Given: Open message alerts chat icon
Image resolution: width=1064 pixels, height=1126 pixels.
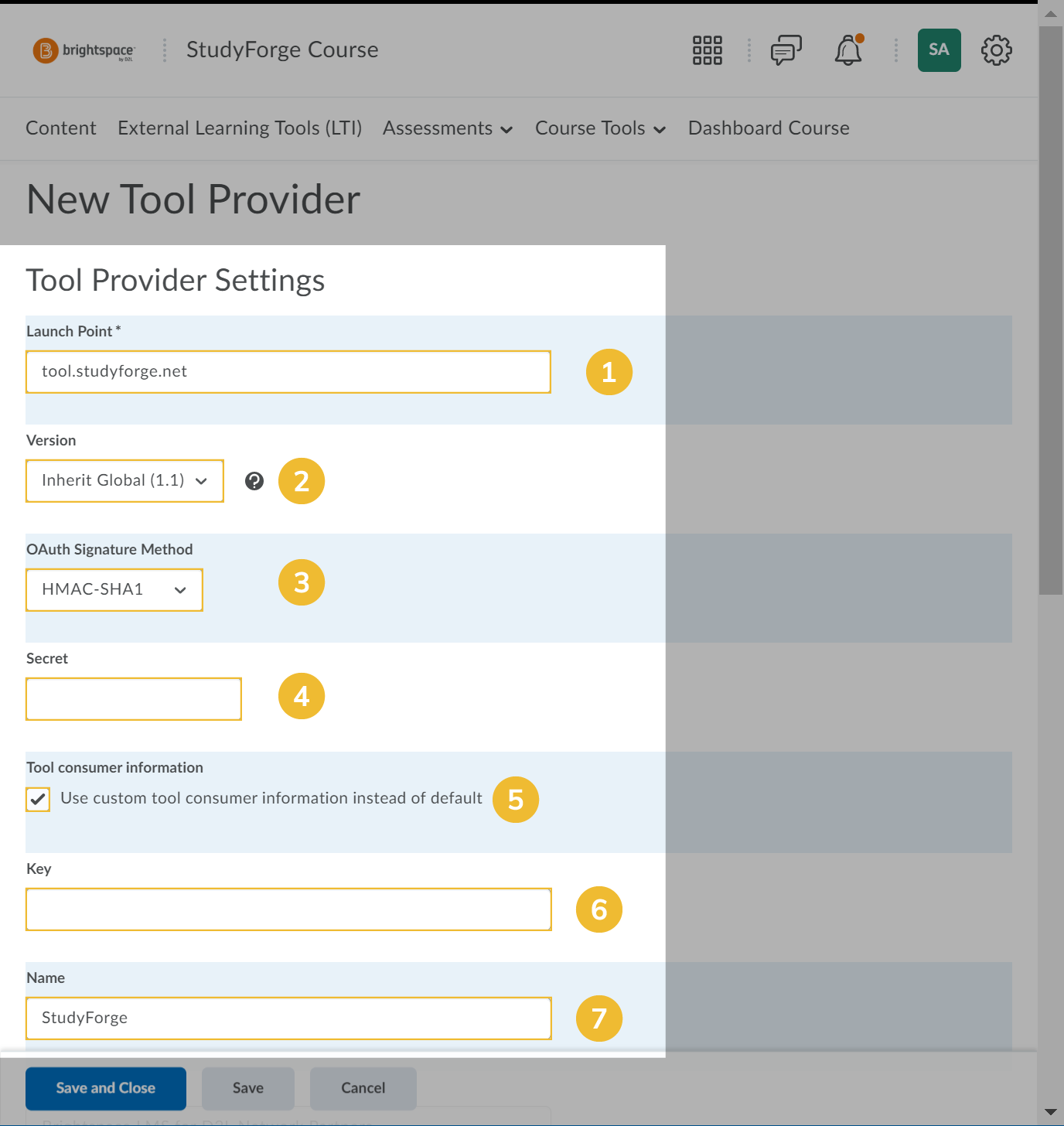Looking at the screenshot, I should (786, 50).
